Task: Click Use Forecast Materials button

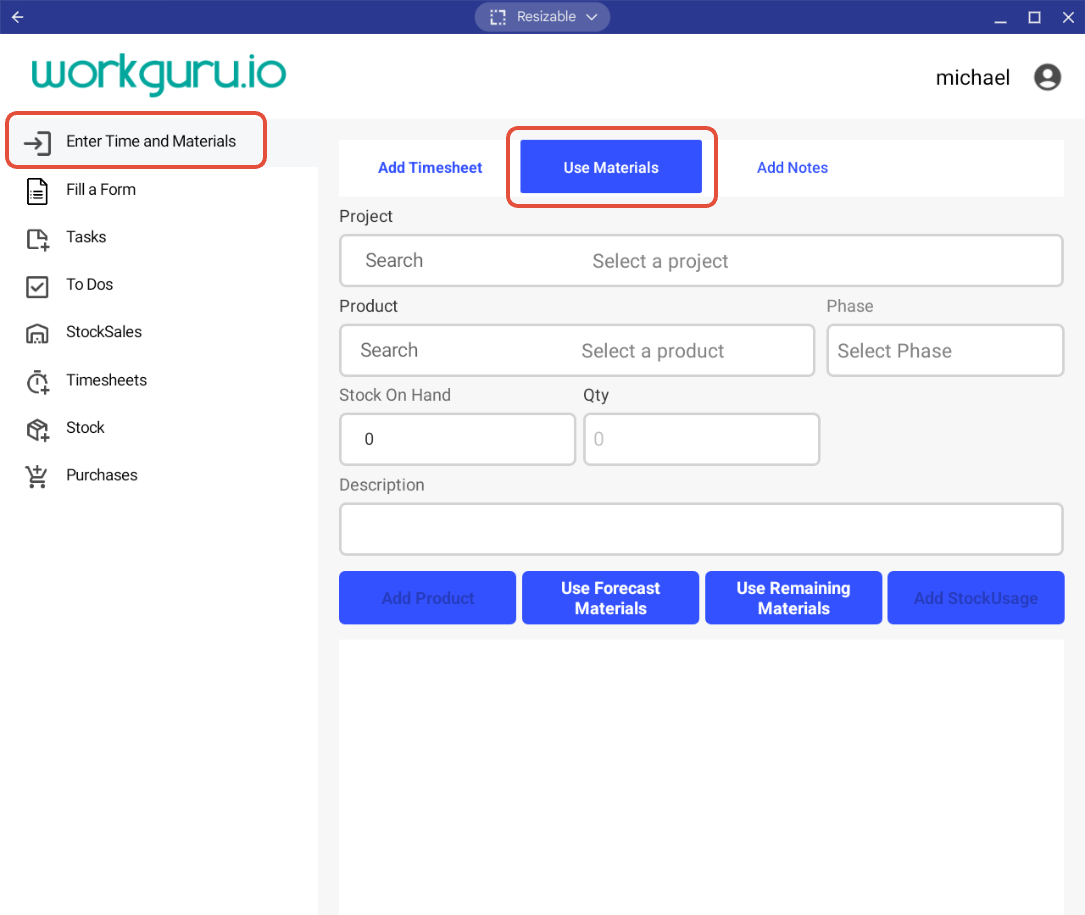Action: pos(610,598)
